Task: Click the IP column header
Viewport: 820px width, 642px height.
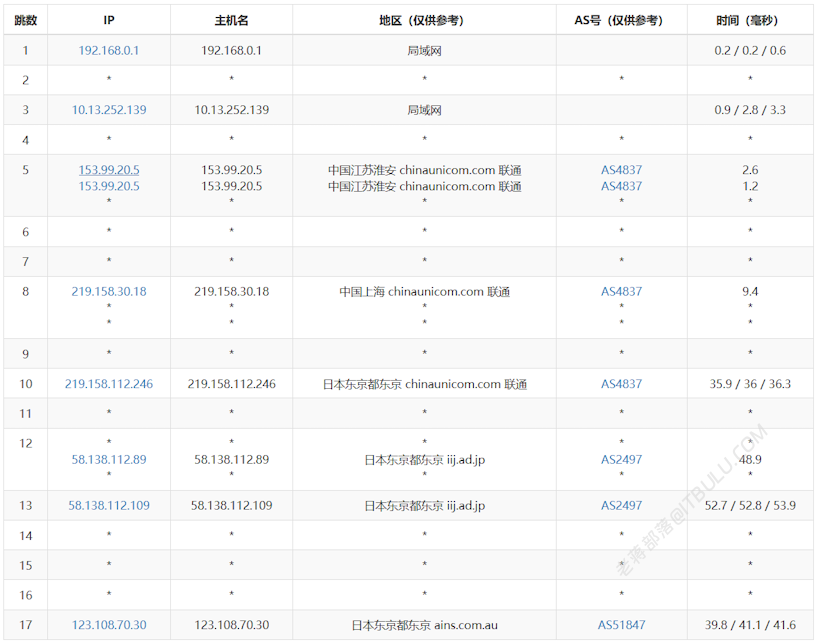Action: pos(109,20)
